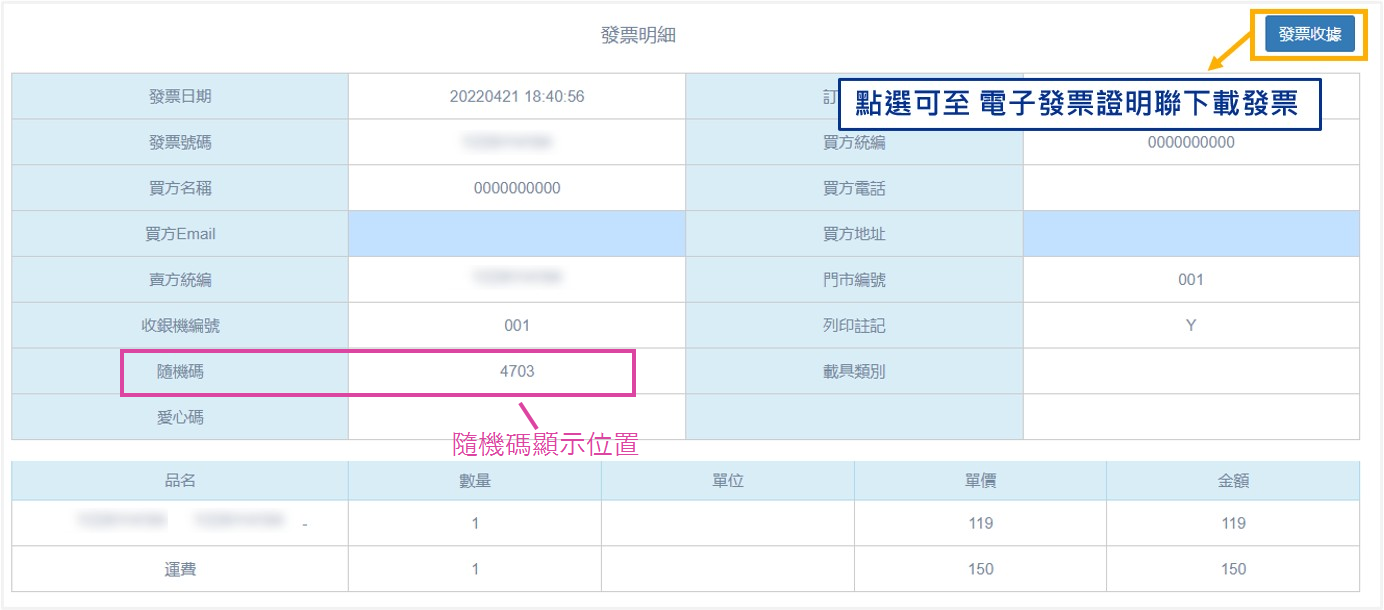Select the random code value 4703
This screenshot has height=610, width=1384.
(x=516, y=371)
